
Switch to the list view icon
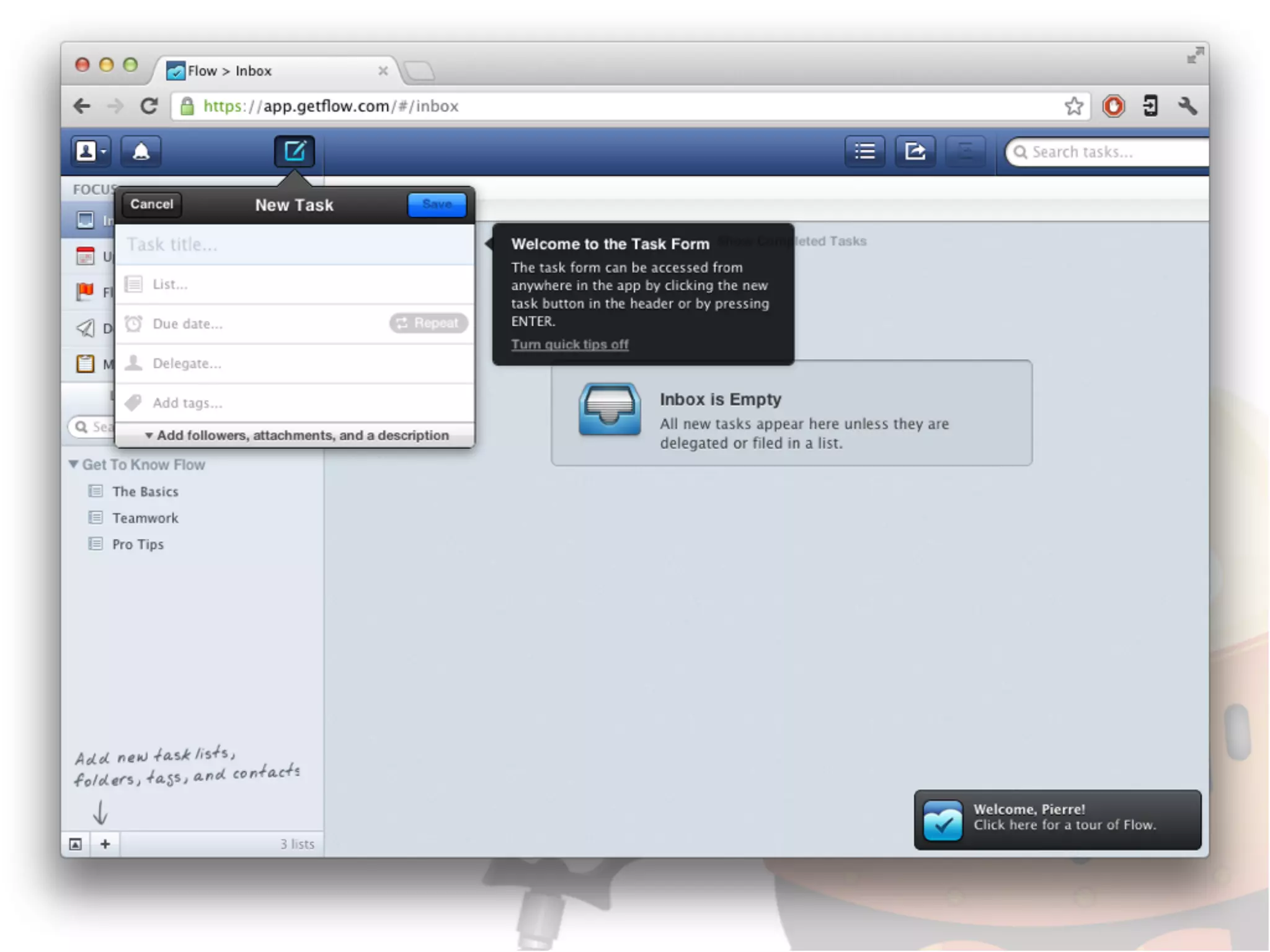tap(864, 151)
